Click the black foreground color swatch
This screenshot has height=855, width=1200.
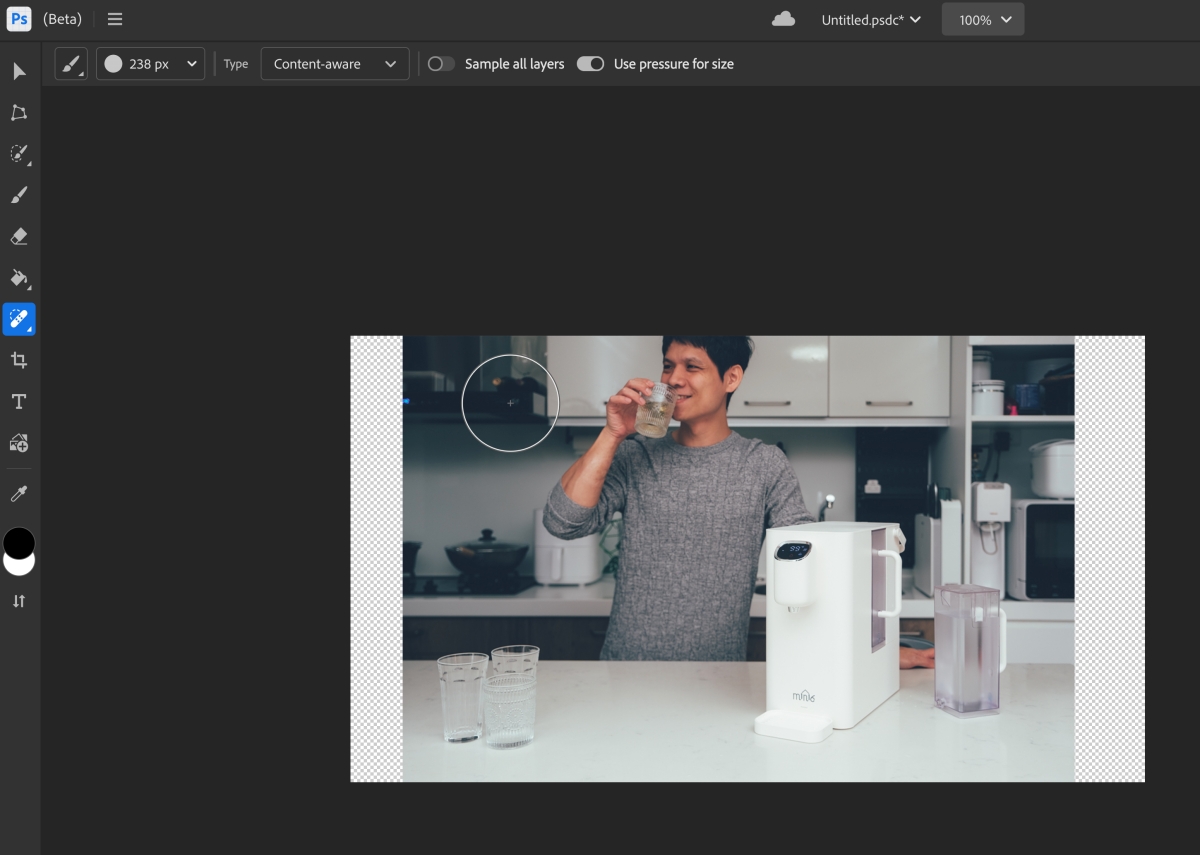(19, 541)
